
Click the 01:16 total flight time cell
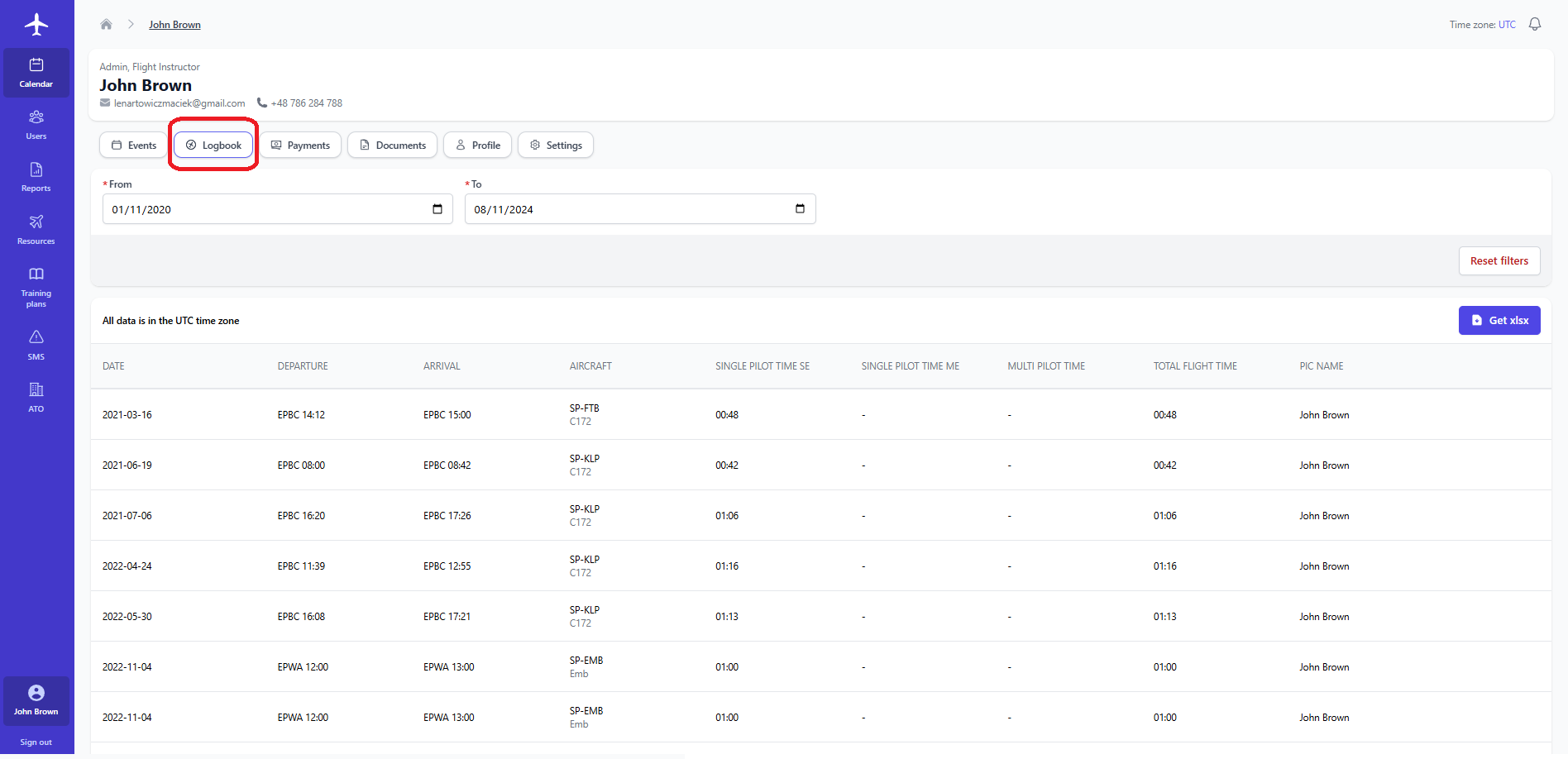[1165, 566]
